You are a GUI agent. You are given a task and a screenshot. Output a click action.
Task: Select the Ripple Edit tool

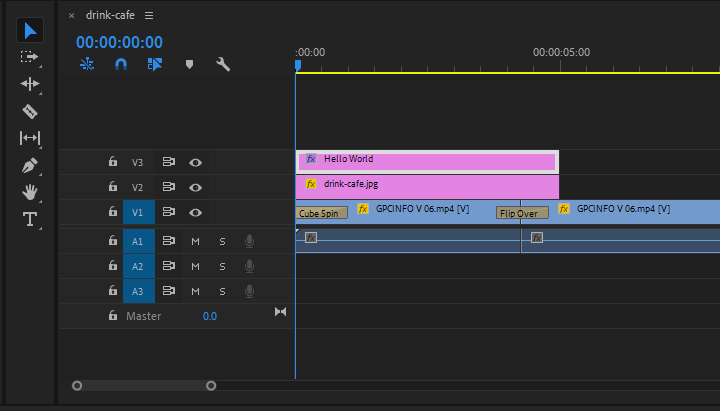30,84
